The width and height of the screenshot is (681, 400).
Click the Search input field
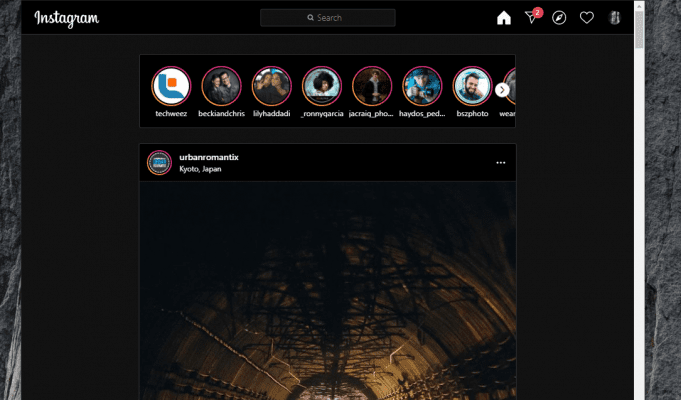point(327,18)
